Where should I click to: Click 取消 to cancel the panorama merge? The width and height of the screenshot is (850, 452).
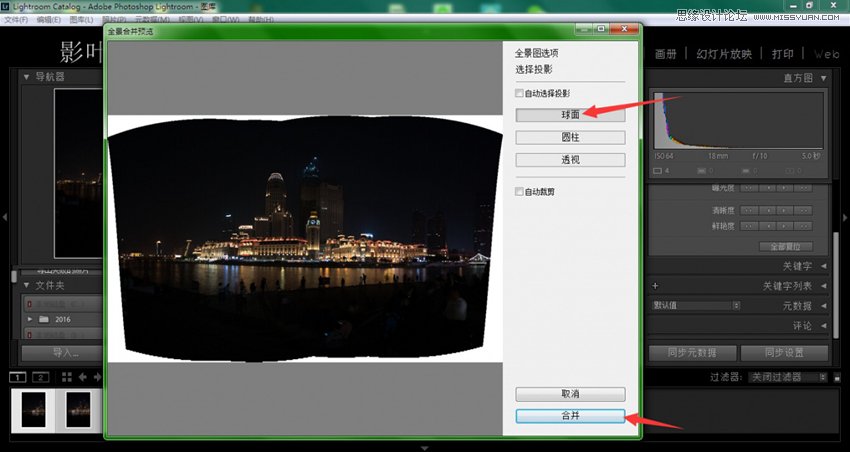[x=570, y=393]
